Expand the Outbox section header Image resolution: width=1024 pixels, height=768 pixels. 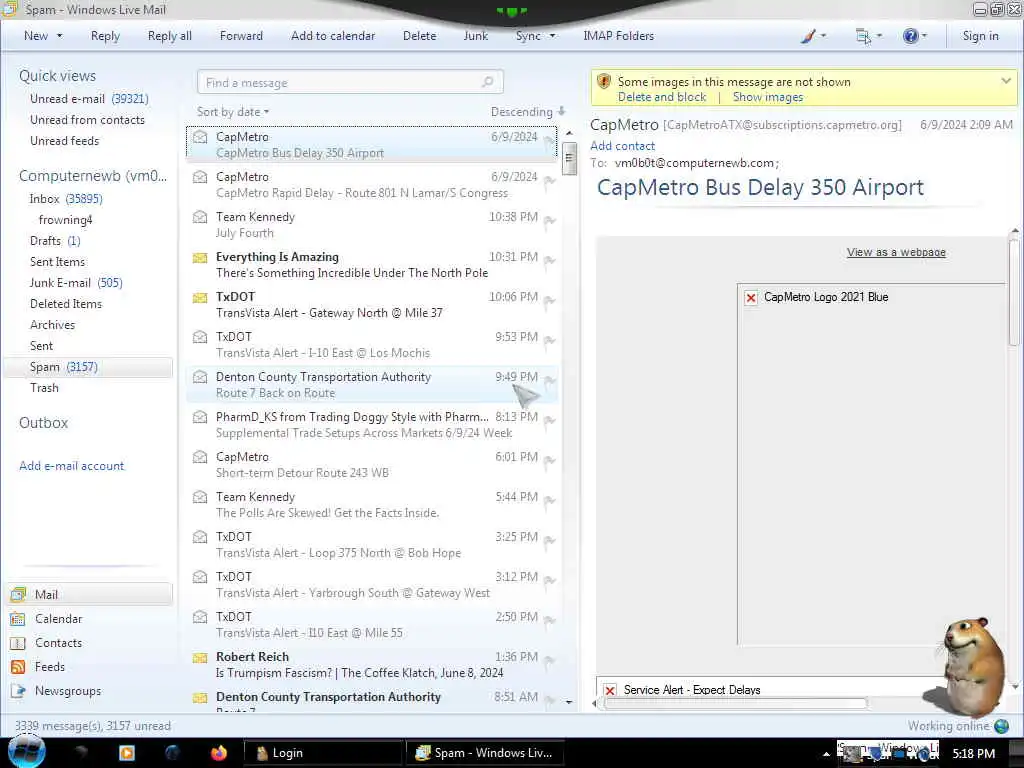pos(43,423)
